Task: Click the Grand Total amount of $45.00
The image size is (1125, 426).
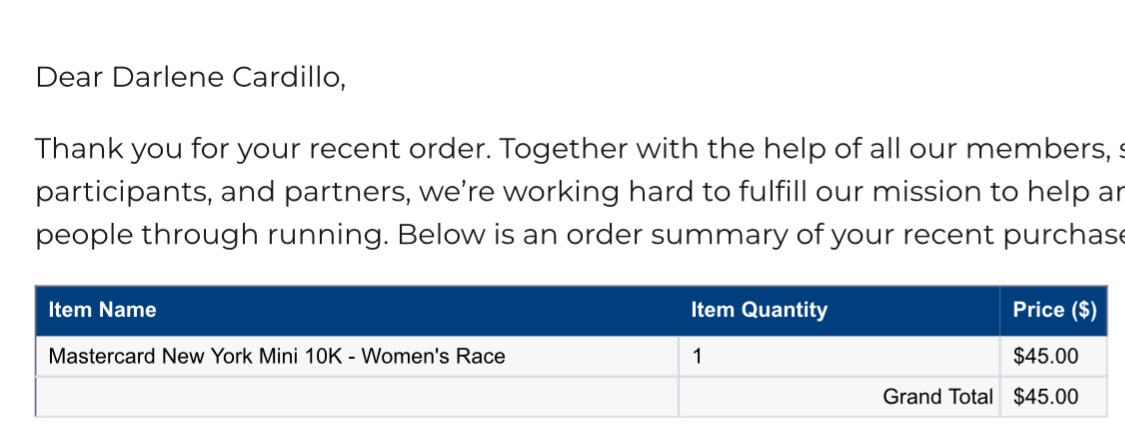Action: click(1045, 397)
